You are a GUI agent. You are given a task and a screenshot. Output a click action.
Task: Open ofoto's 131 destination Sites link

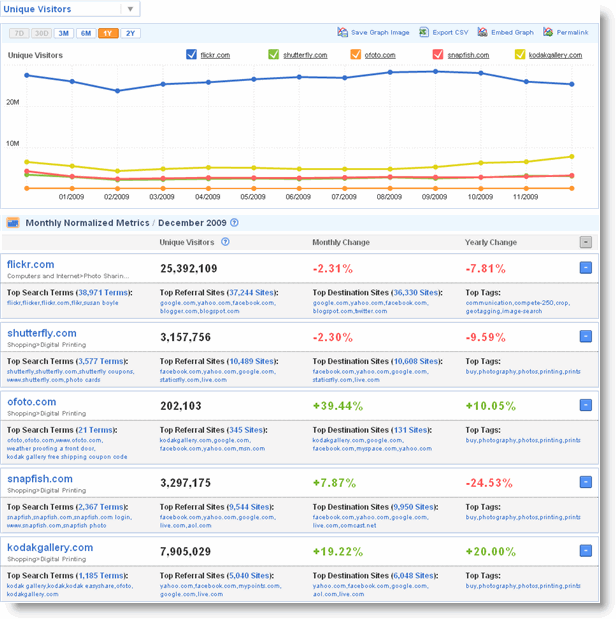411,430
